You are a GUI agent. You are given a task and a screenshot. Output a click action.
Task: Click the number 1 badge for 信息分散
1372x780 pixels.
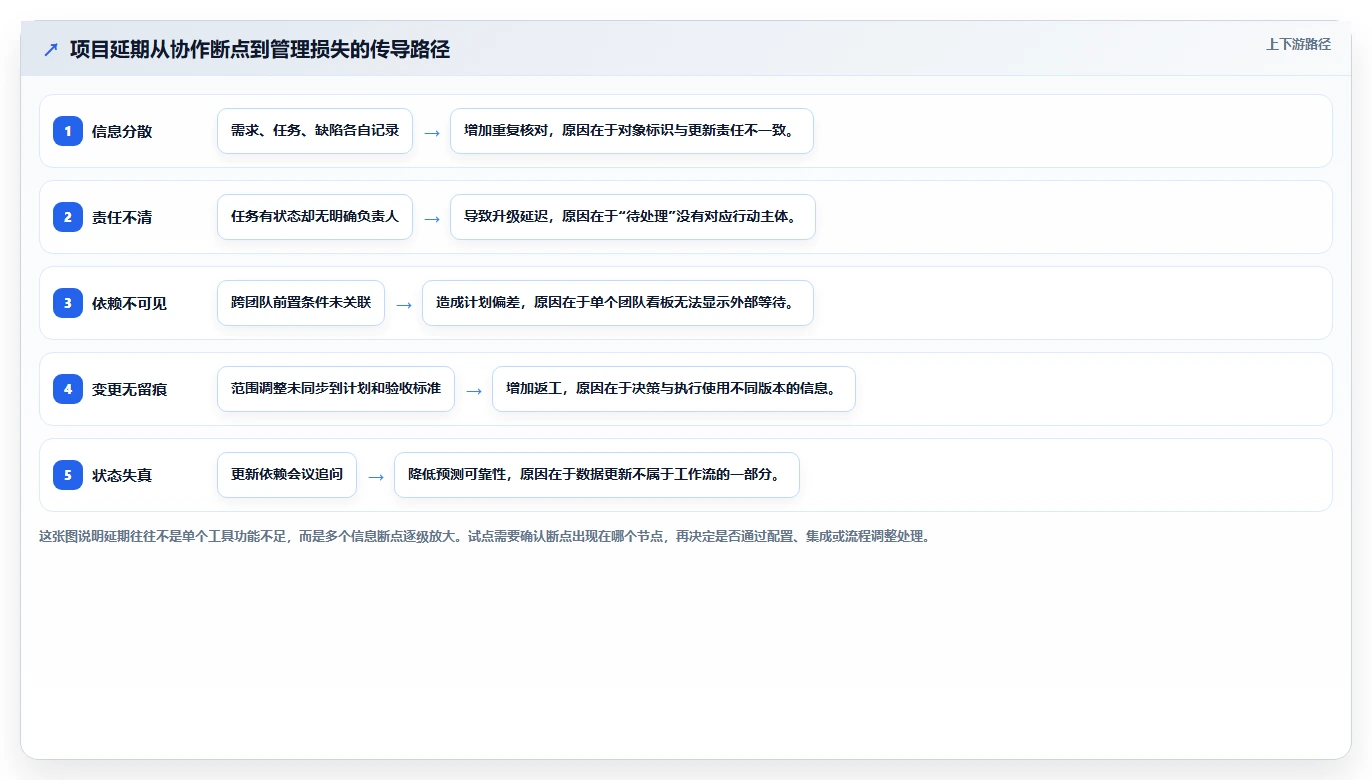(68, 131)
